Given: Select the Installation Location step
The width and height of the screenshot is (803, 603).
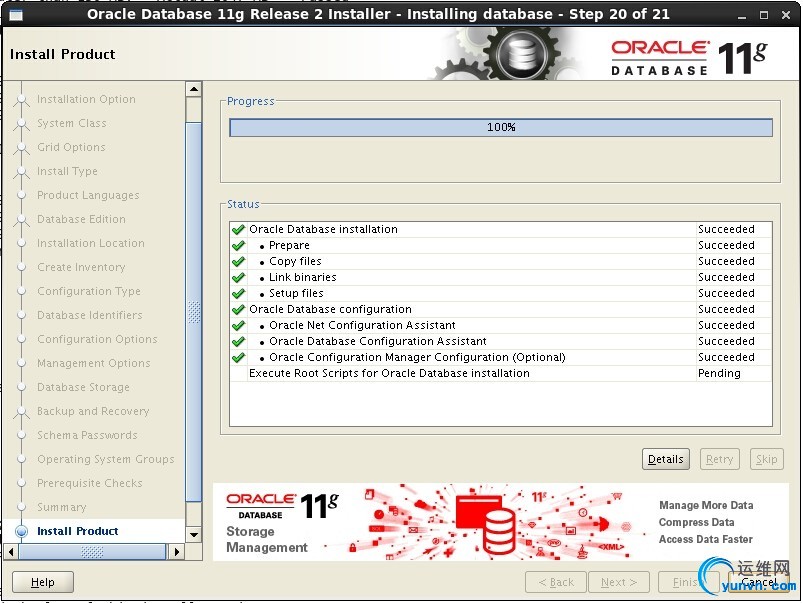Looking at the screenshot, I should pyautogui.click(x=91, y=243).
